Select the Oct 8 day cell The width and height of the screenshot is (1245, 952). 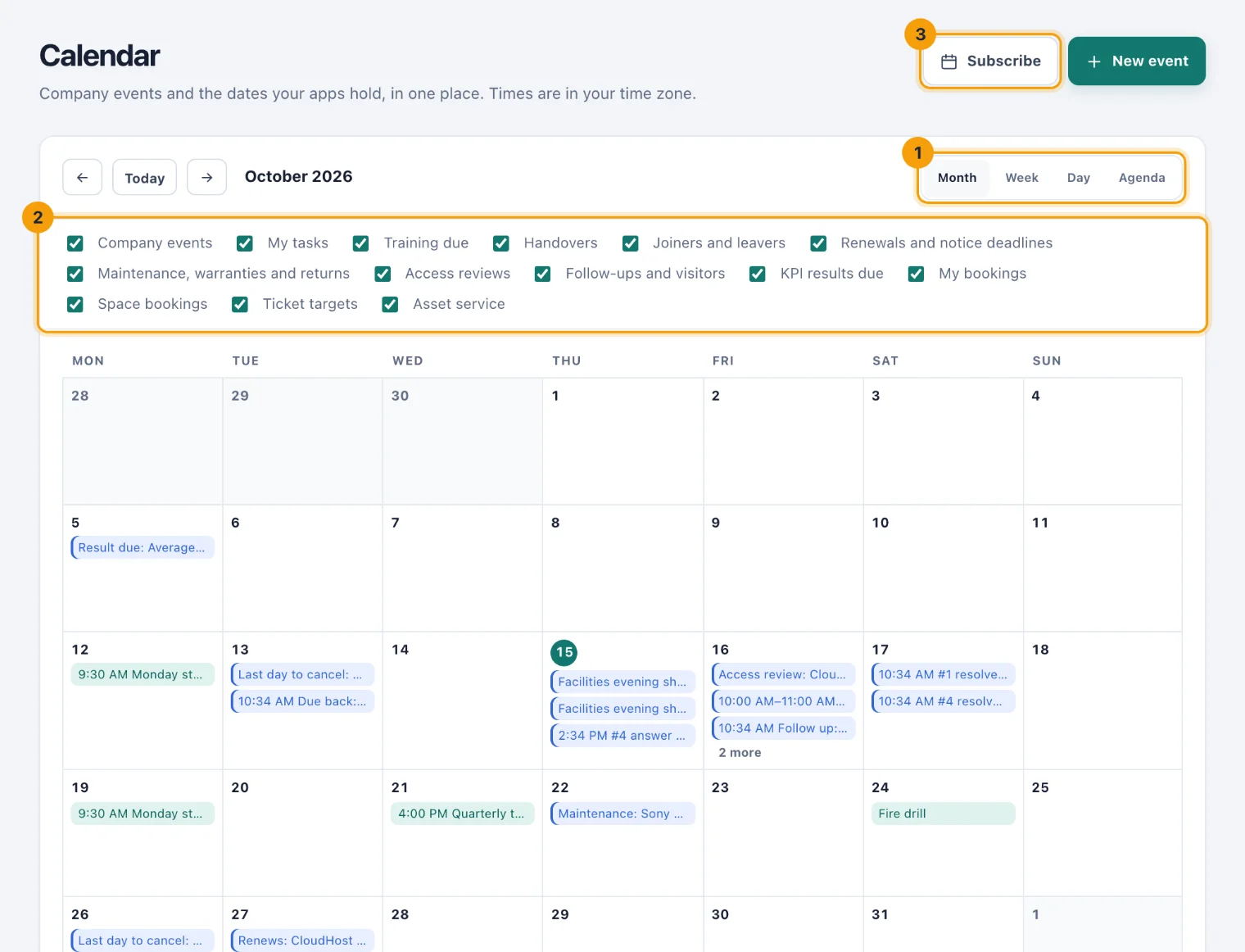click(x=622, y=568)
